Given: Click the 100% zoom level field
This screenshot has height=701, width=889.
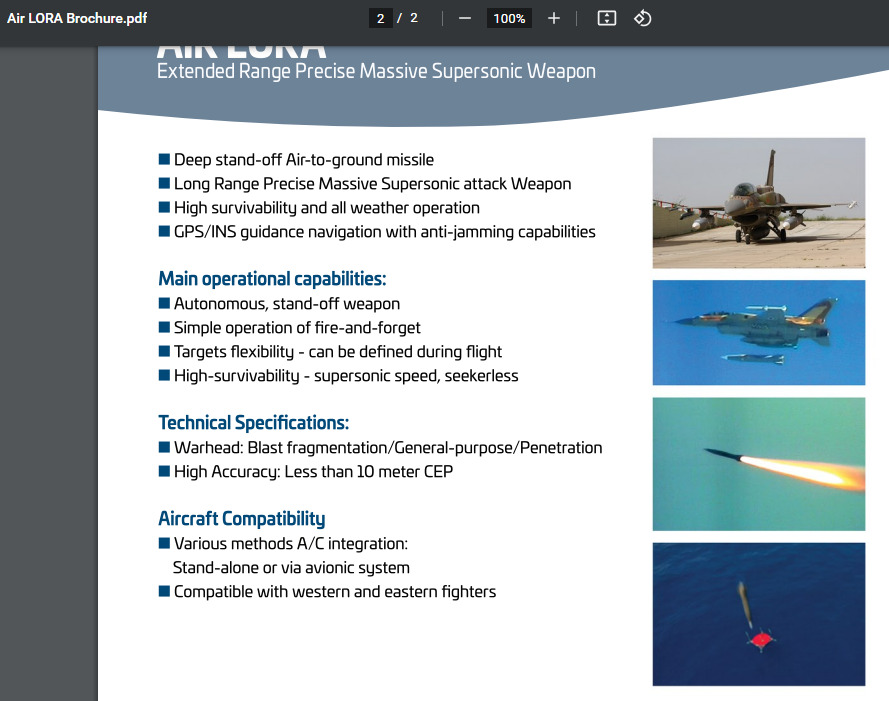Looking at the screenshot, I should click(509, 19).
